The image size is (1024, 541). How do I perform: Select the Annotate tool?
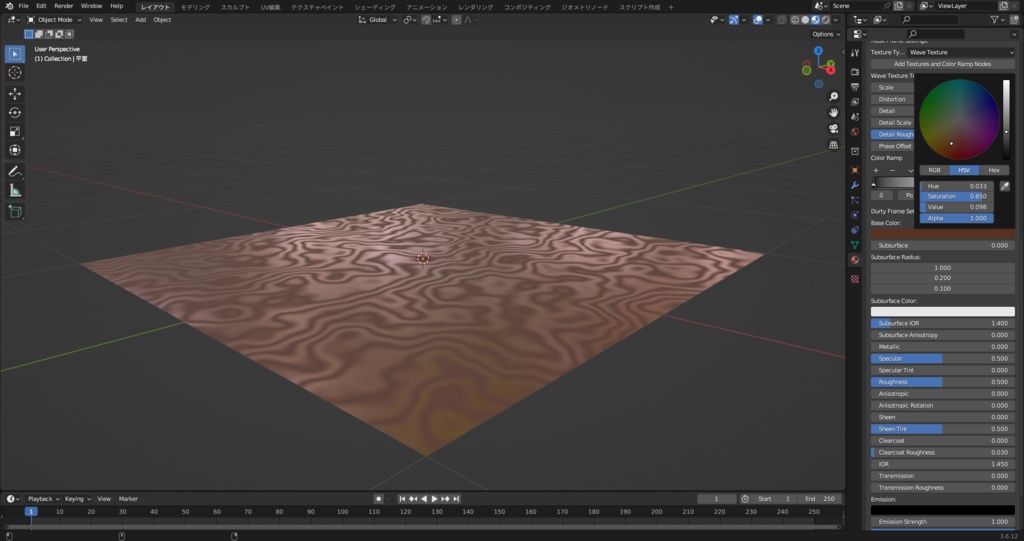point(14,171)
